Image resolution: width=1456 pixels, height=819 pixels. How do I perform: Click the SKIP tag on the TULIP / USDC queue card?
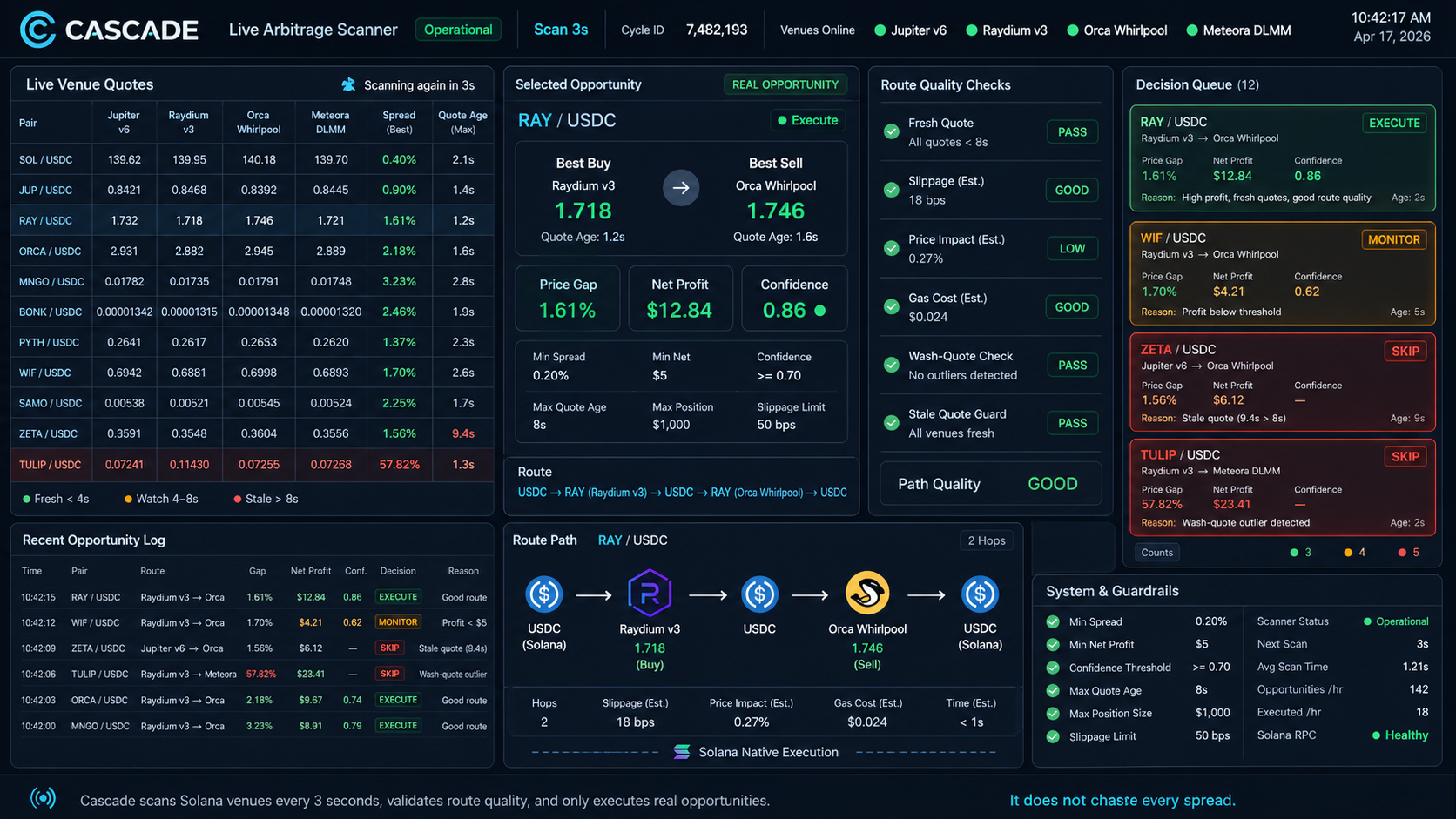pyautogui.click(x=1405, y=456)
